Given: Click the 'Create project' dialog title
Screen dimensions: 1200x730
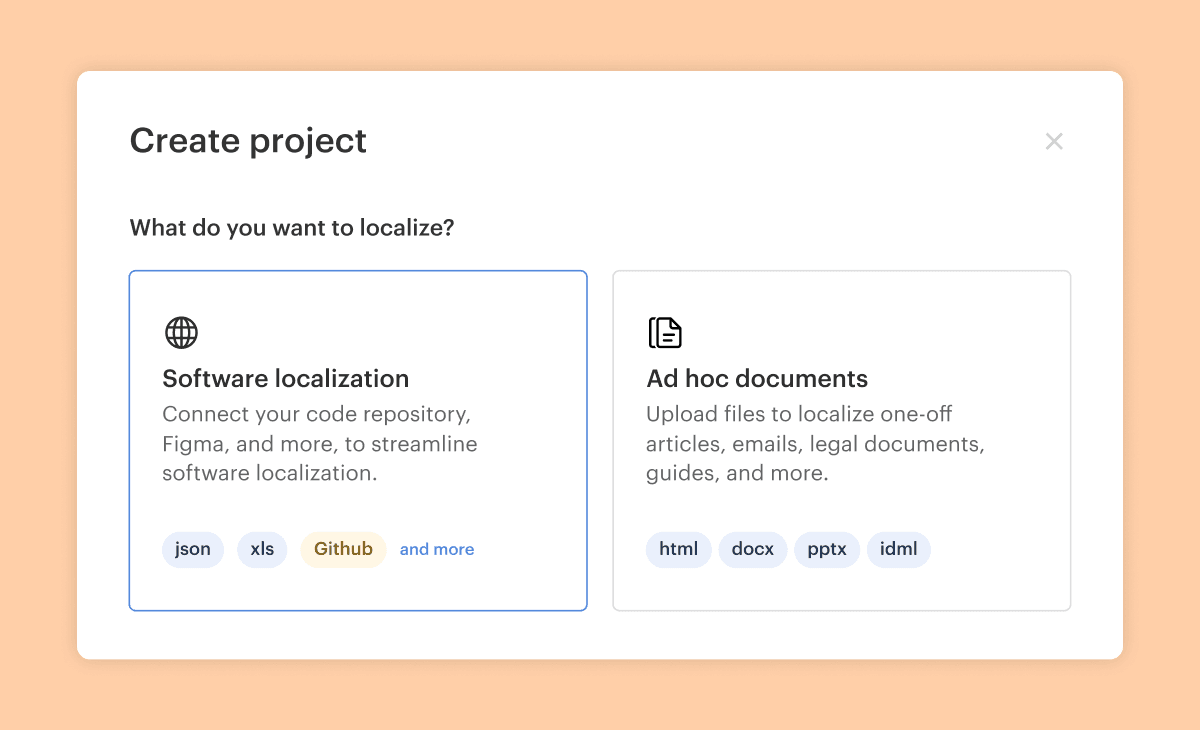Looking at the screenshot, I should (x=248, y=141).
